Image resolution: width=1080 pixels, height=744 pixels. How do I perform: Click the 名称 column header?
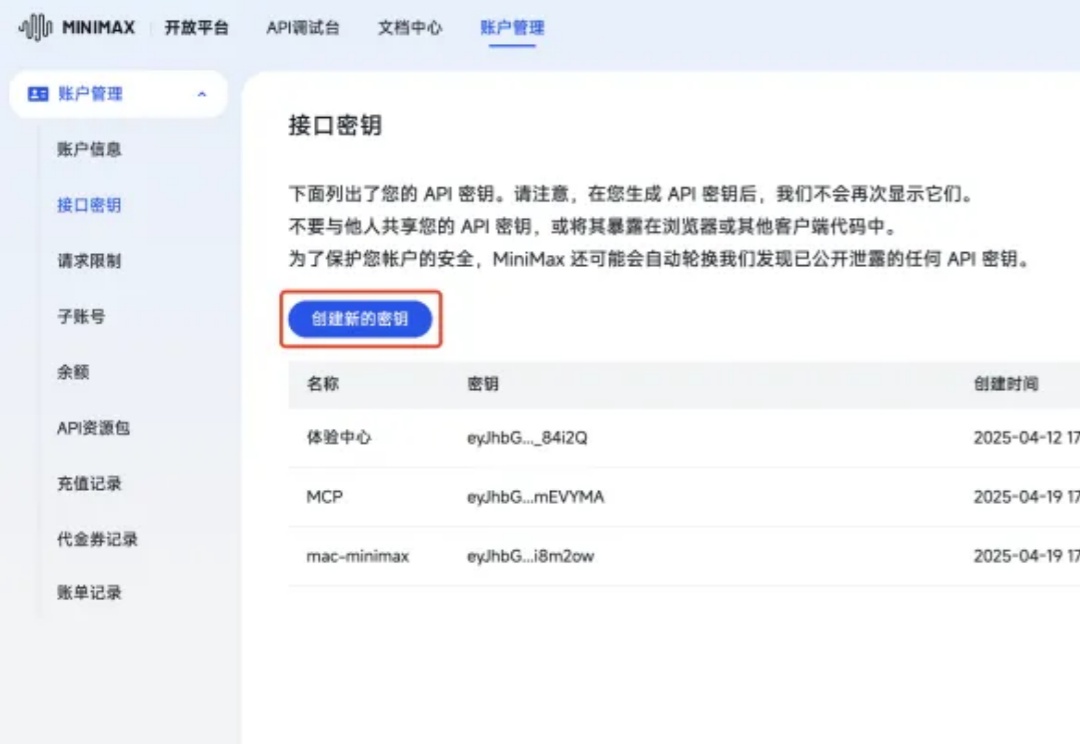(323, 384)
